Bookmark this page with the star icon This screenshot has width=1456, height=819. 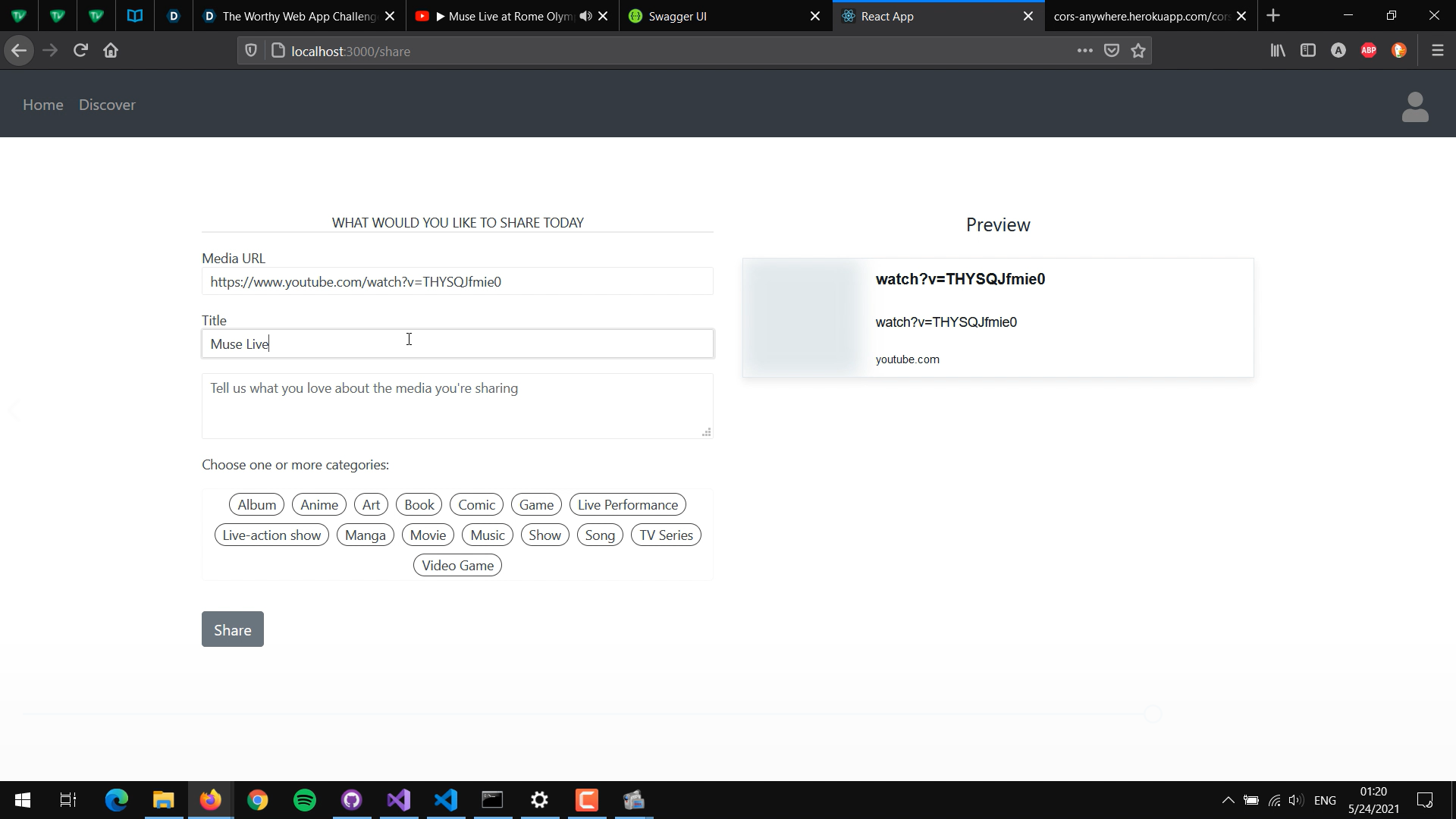pos(1138,51)
